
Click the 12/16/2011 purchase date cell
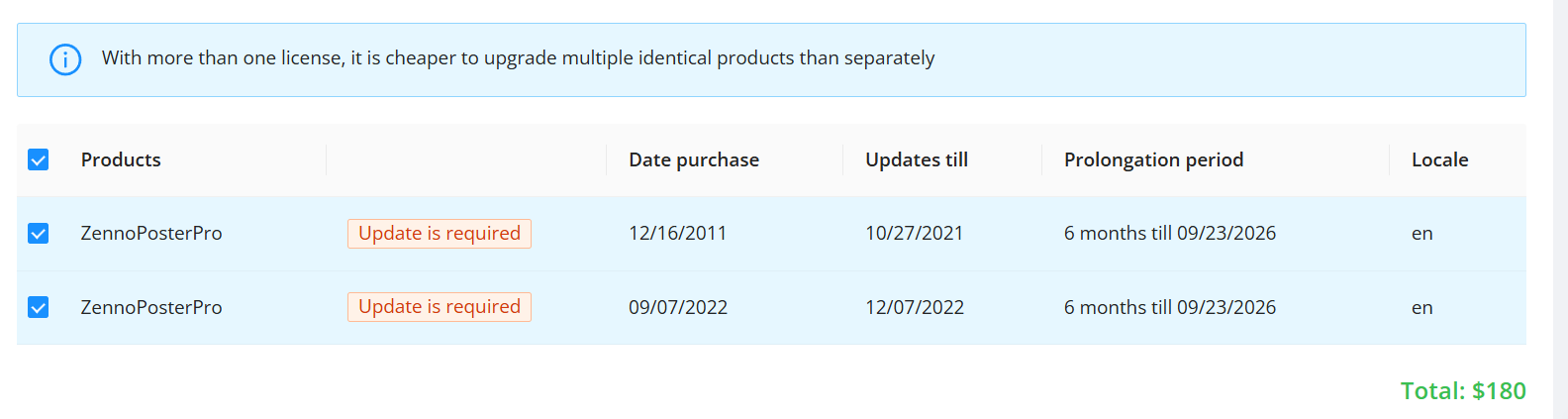677,234
